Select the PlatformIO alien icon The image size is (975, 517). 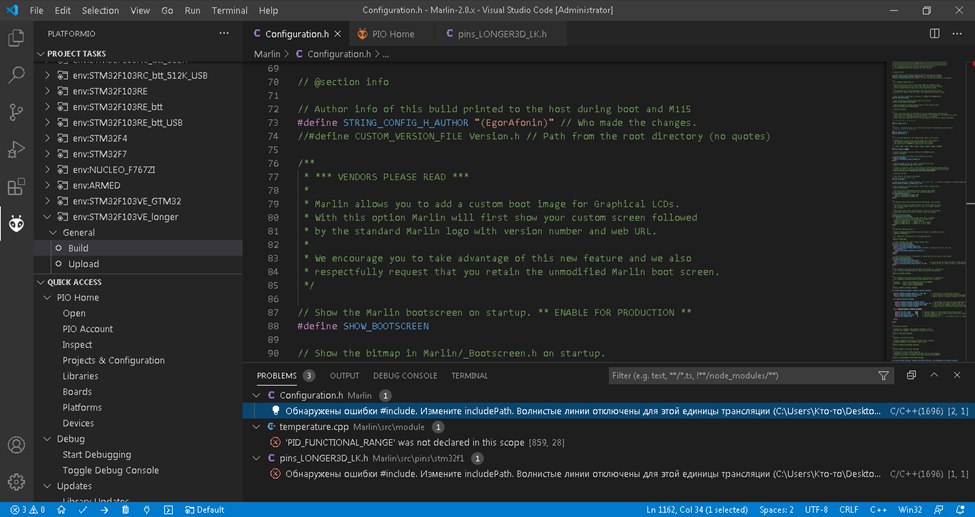(x=16, y=224)
